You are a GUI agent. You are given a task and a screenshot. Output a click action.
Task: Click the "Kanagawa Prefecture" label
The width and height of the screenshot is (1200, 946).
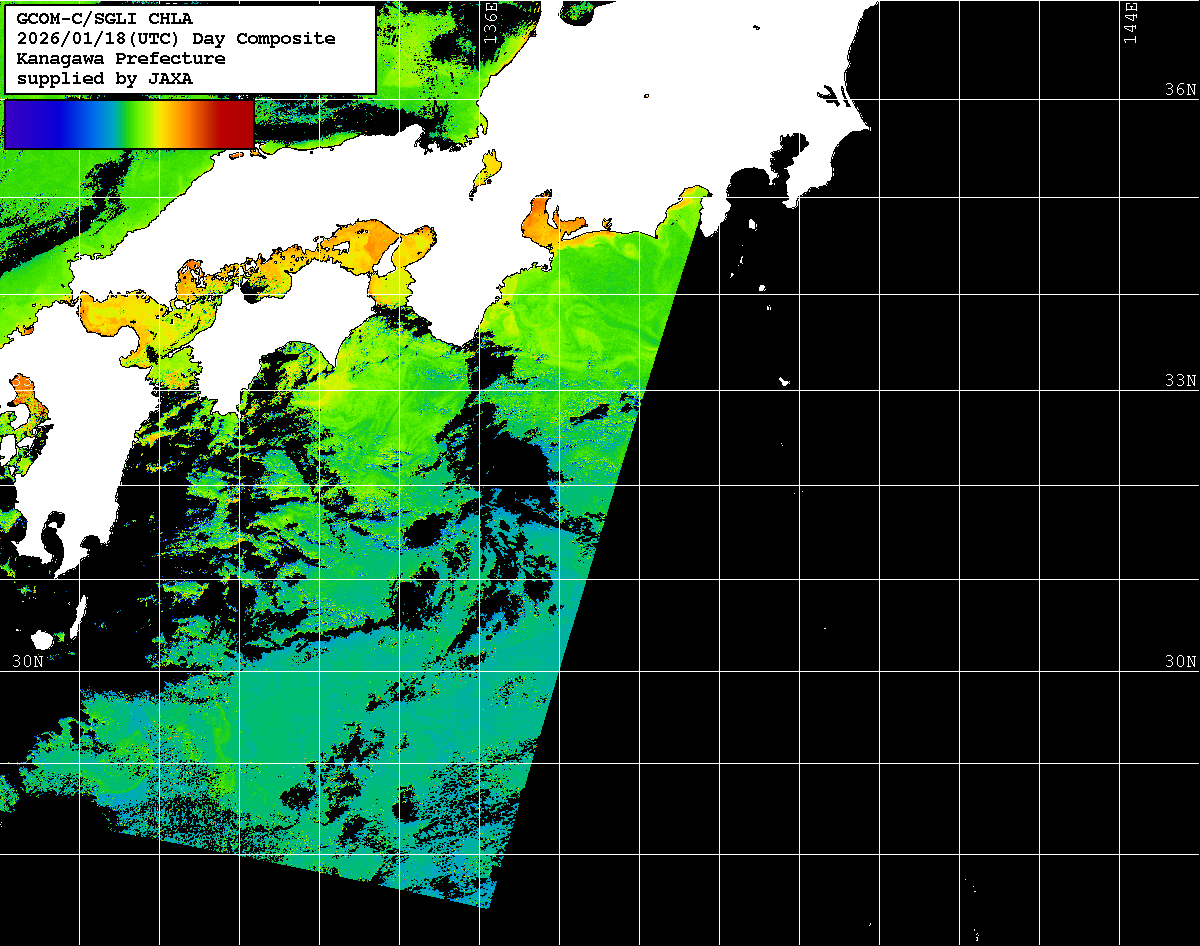(121, 58)
